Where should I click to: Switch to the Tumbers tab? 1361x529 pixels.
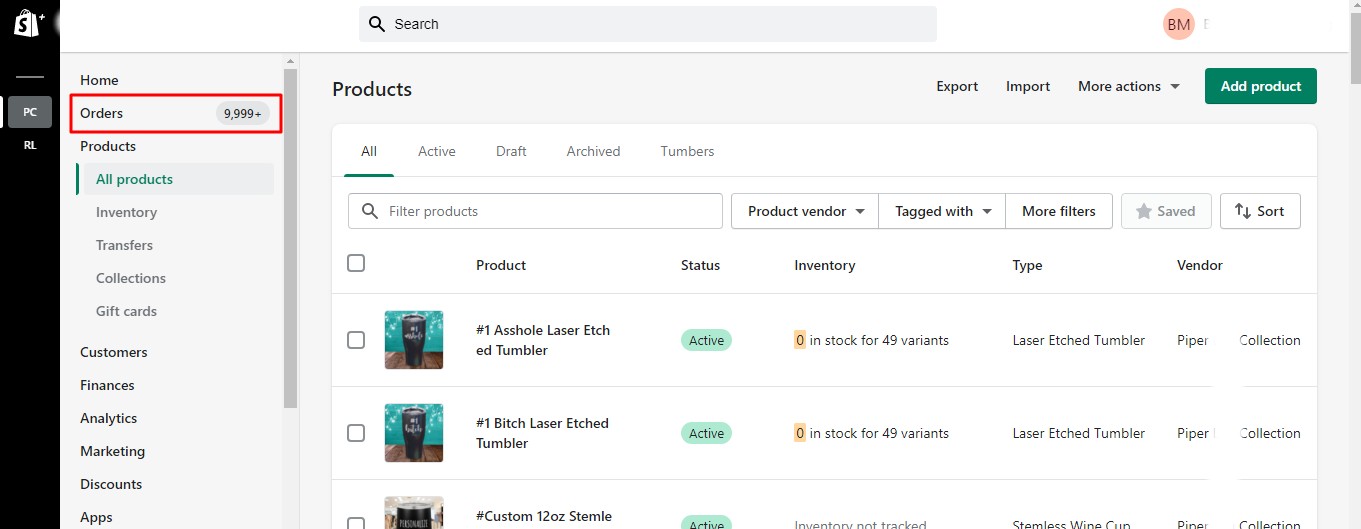(687, 151)
